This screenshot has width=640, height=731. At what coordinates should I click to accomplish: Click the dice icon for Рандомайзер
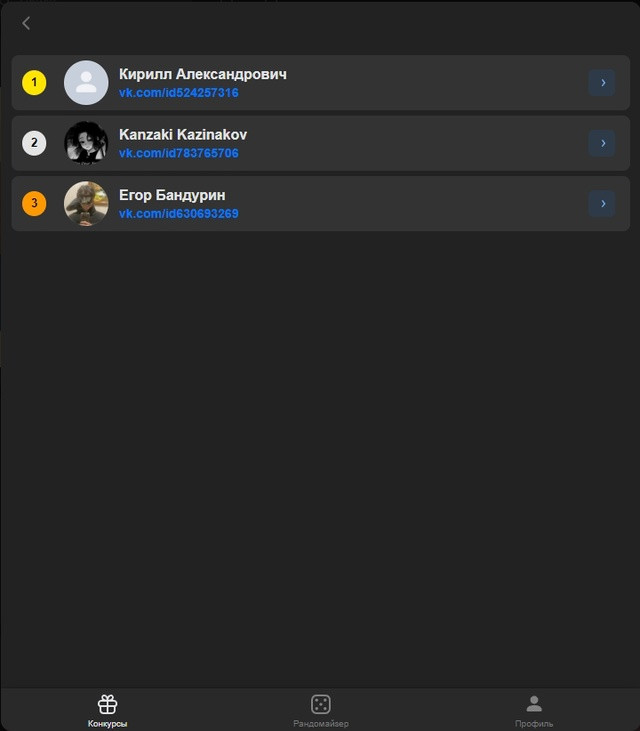(321, 704)
